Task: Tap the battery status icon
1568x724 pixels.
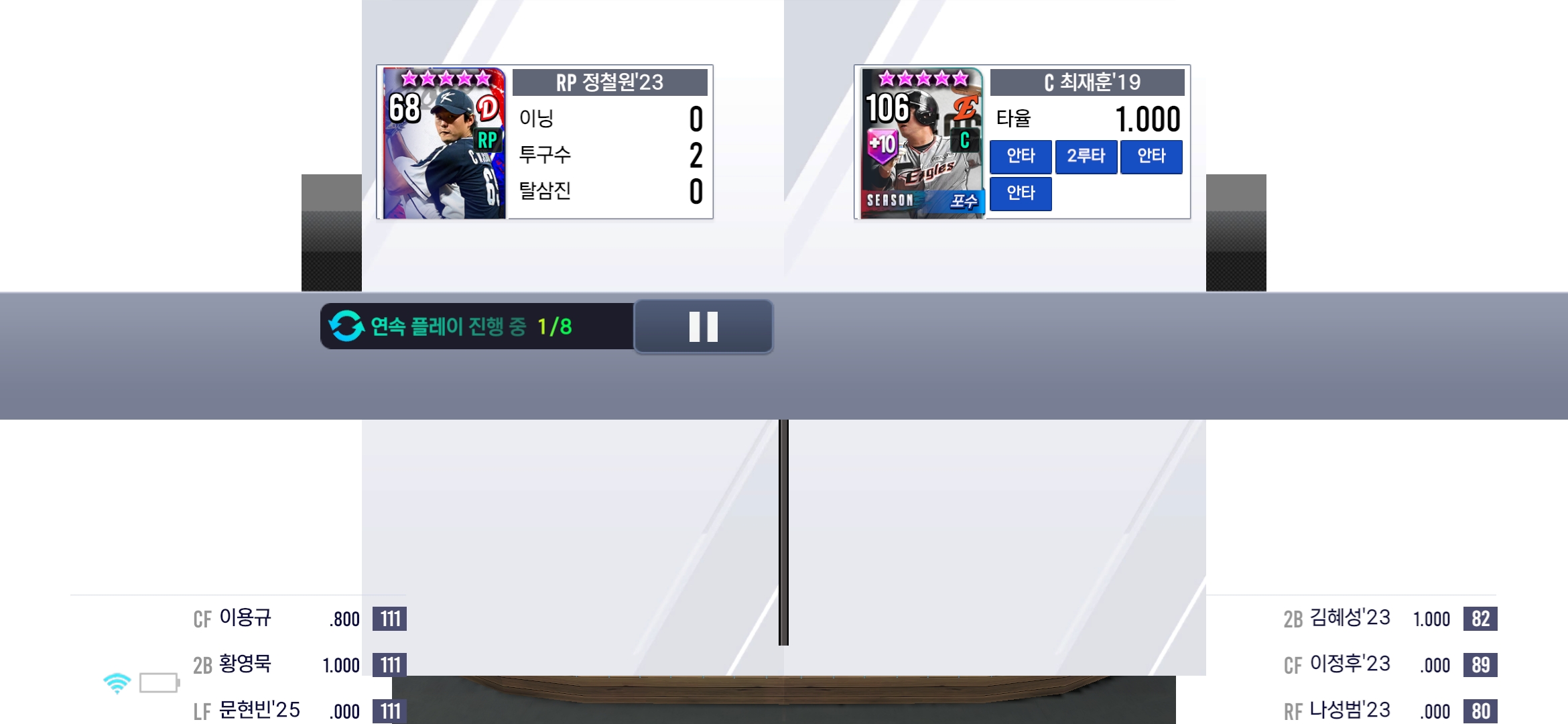Action: [x=159, y=683]
